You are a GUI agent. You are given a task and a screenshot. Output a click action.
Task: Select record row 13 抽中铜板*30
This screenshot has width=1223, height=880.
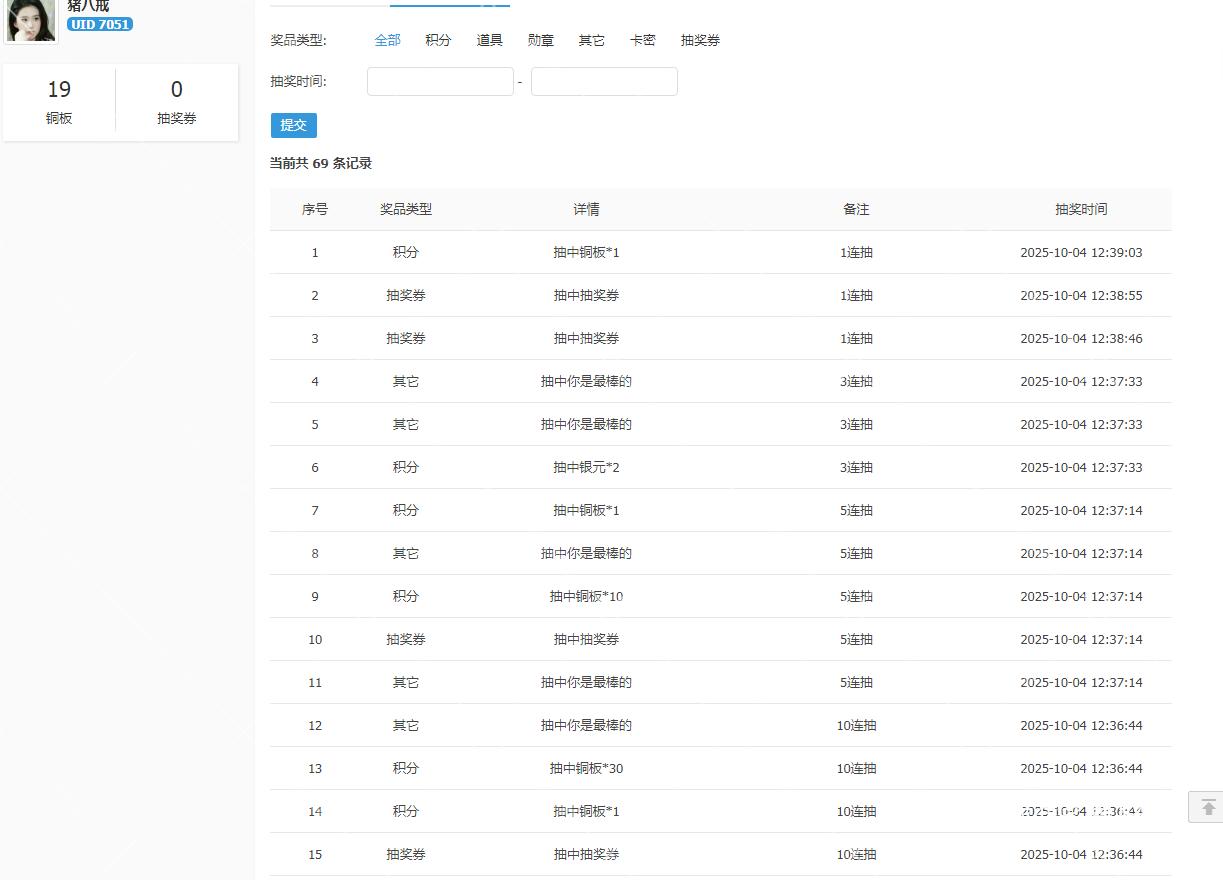click(586, 769)
